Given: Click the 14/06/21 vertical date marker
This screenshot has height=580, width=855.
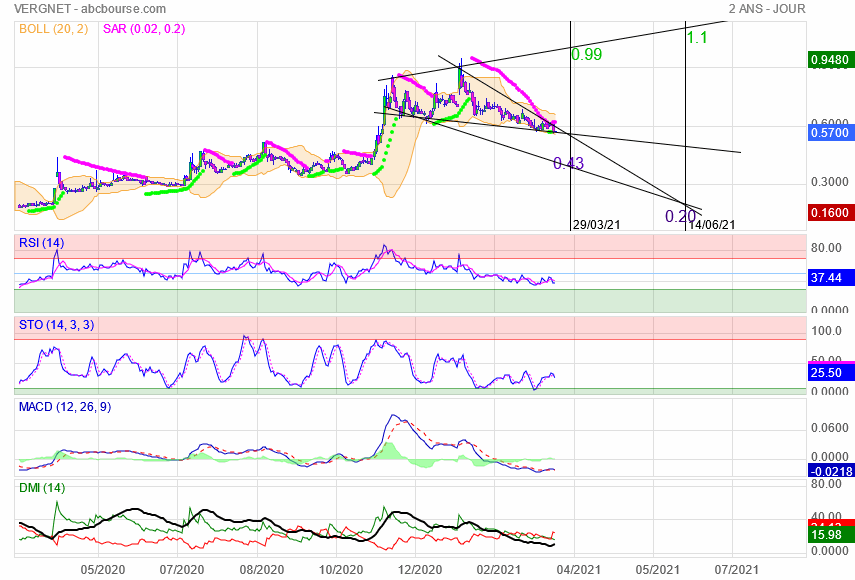Looking at the screenshot, I should (x=711, y=225).
